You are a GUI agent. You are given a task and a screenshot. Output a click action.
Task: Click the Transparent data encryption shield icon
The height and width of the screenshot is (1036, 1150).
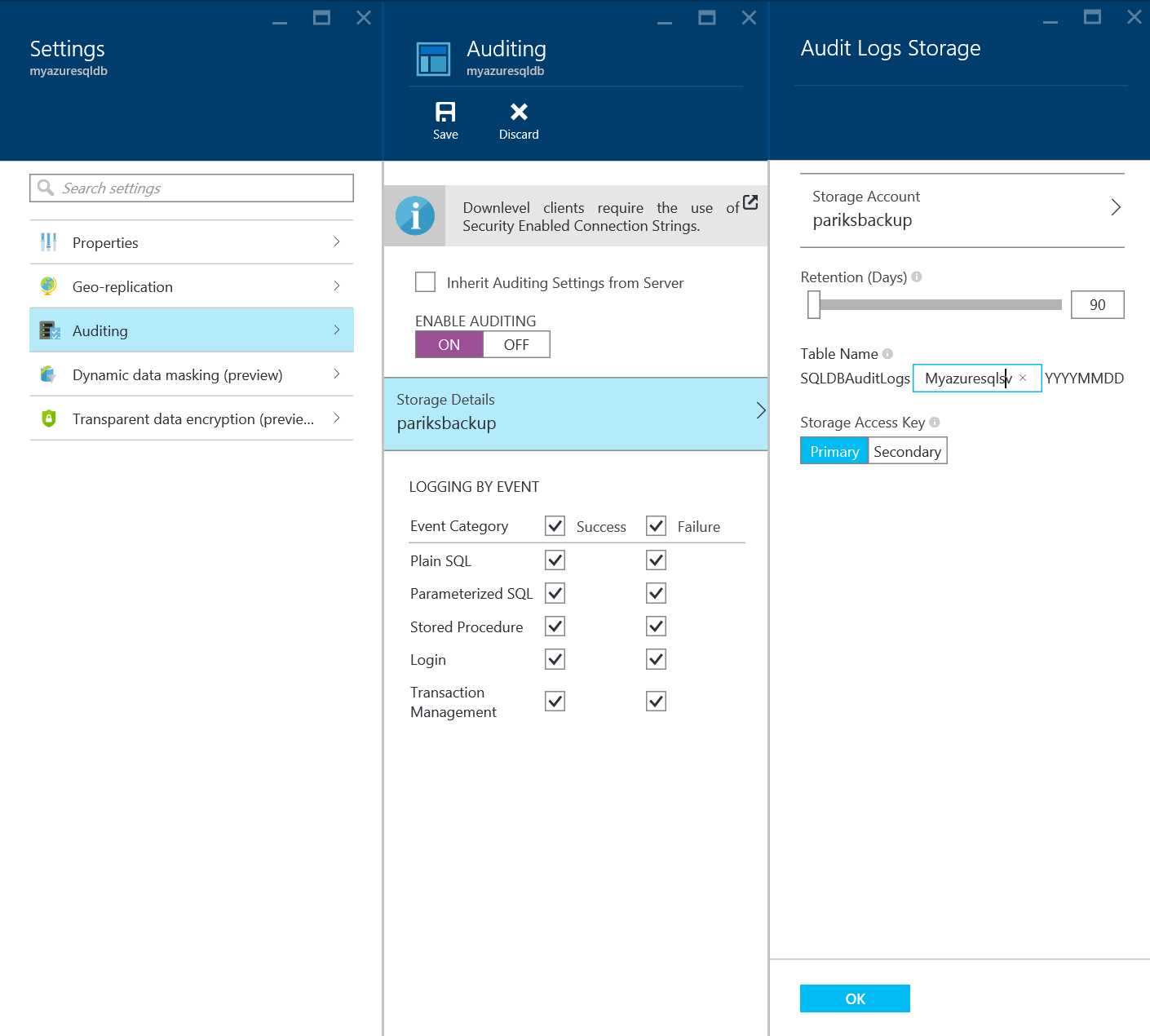pyautogui.click(x=48, y=418)
